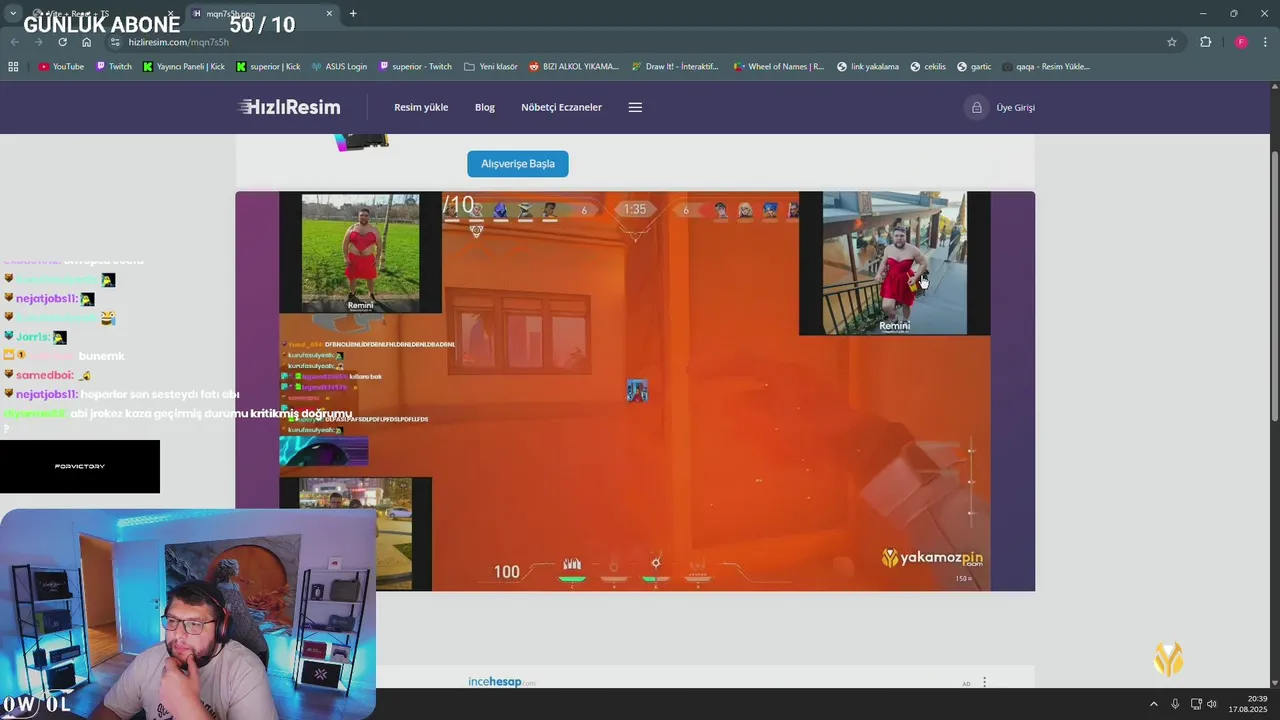
Task: Open the qaqa - Resim Yükle bookmark
Action: coord(1045,67)
